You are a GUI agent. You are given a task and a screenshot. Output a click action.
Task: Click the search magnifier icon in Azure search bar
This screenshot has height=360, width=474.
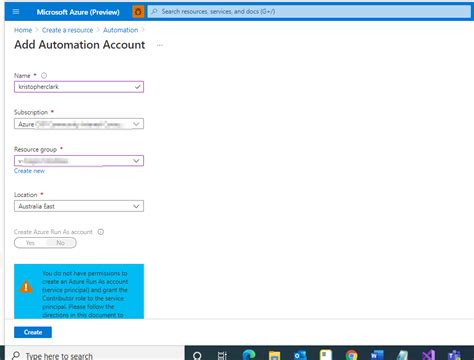pyautogui.click(x=154, y=12)
